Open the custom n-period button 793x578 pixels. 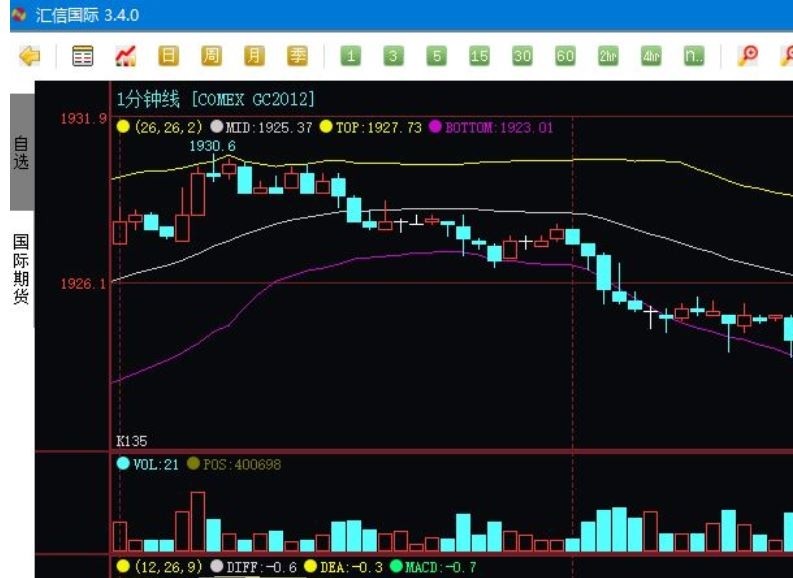coord(694,56)
